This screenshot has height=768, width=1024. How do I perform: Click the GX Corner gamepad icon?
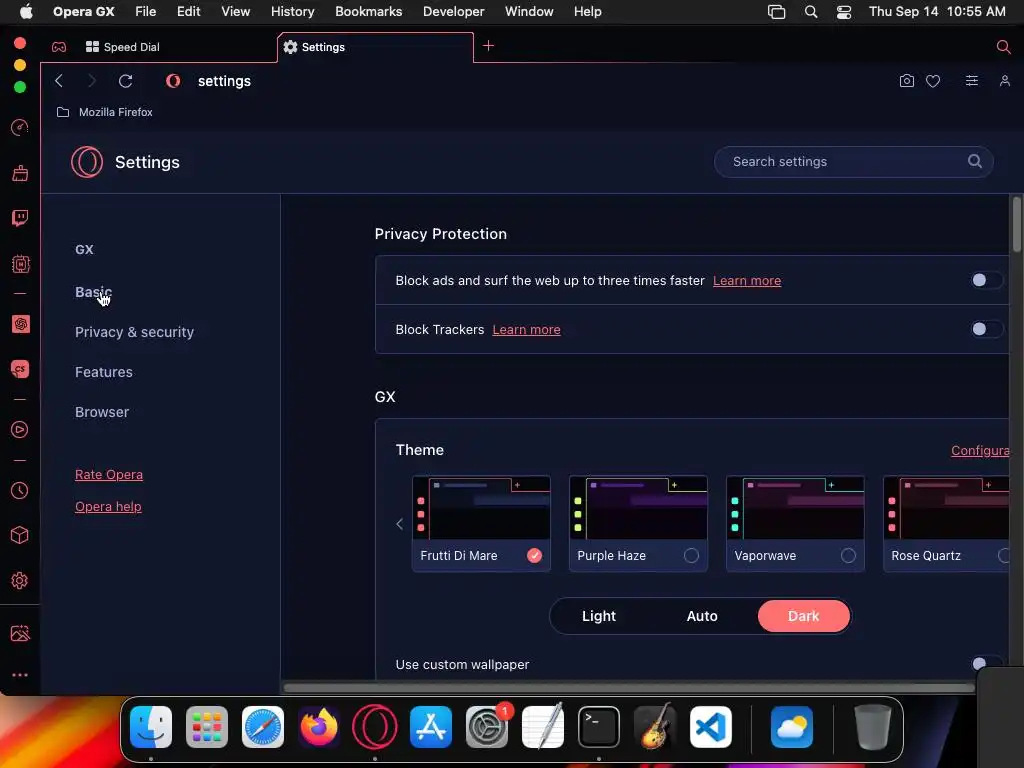point(59,47)
